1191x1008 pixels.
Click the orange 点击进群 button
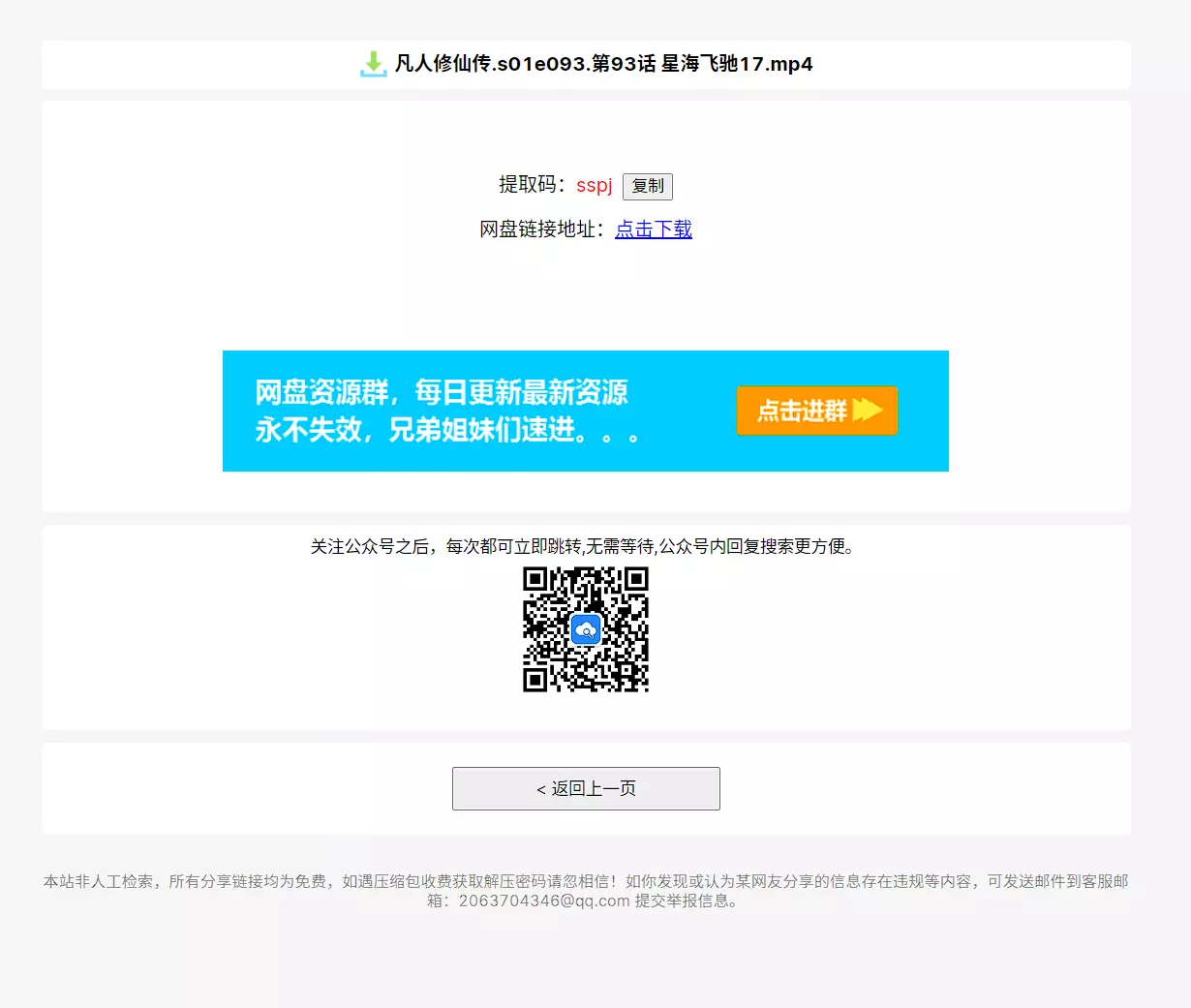click(816, 411)
